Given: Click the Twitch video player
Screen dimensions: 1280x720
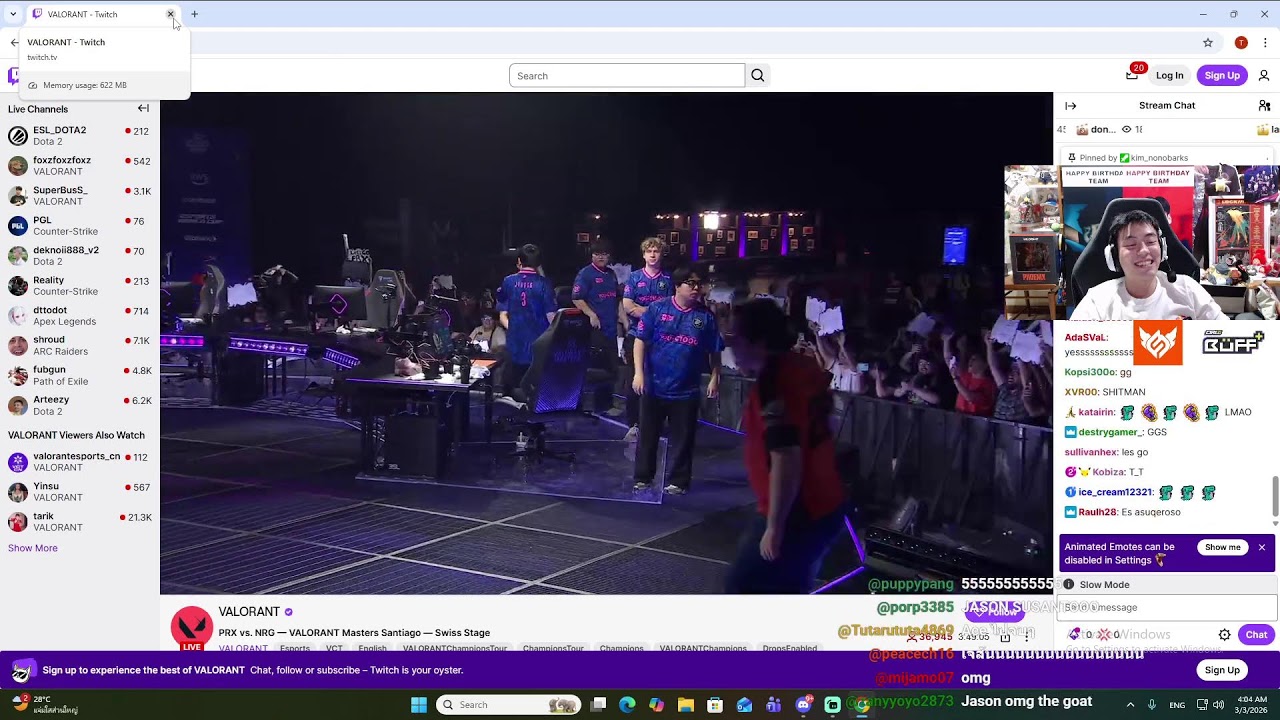Looking at the screenshot, I should click(606, 343).
